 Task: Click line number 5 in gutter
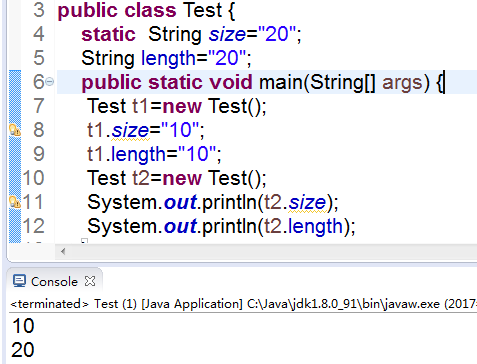click(x=39, y=58)
